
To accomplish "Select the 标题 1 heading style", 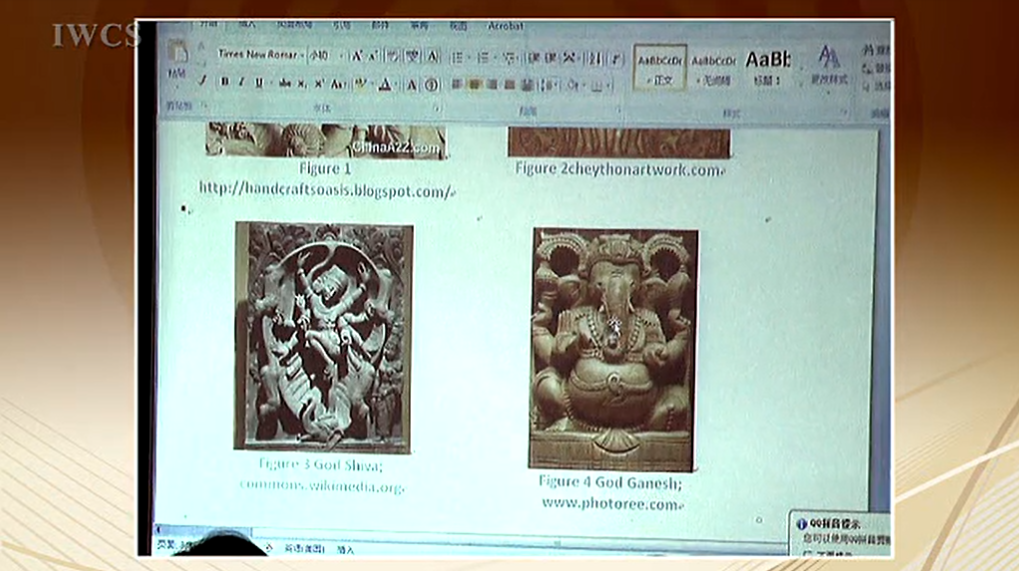I will pyautogui.click(x=767, y=66).
